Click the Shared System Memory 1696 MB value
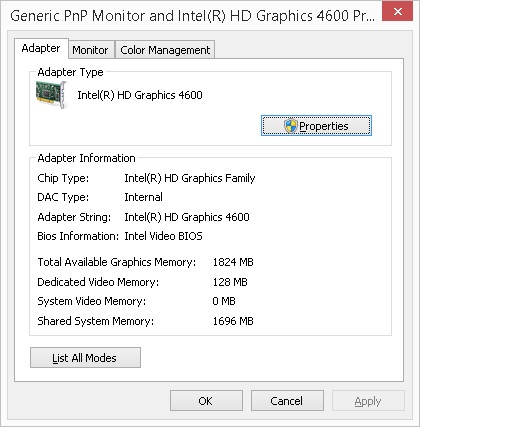Screen dimensions: 521x427 coord(233,321)
